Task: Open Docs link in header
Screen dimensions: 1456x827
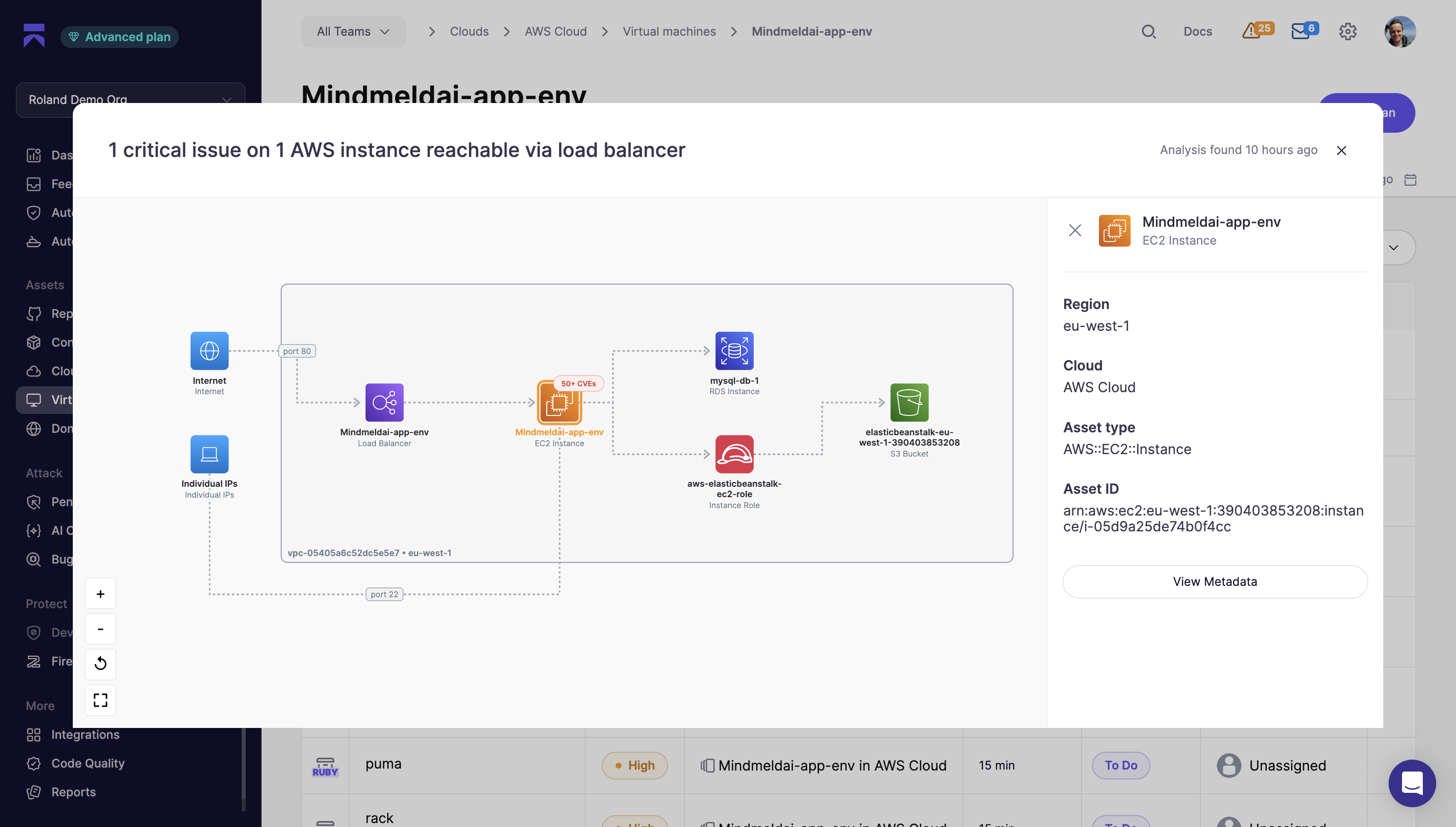Action: pyautogui.click(x=1197, y=31)
